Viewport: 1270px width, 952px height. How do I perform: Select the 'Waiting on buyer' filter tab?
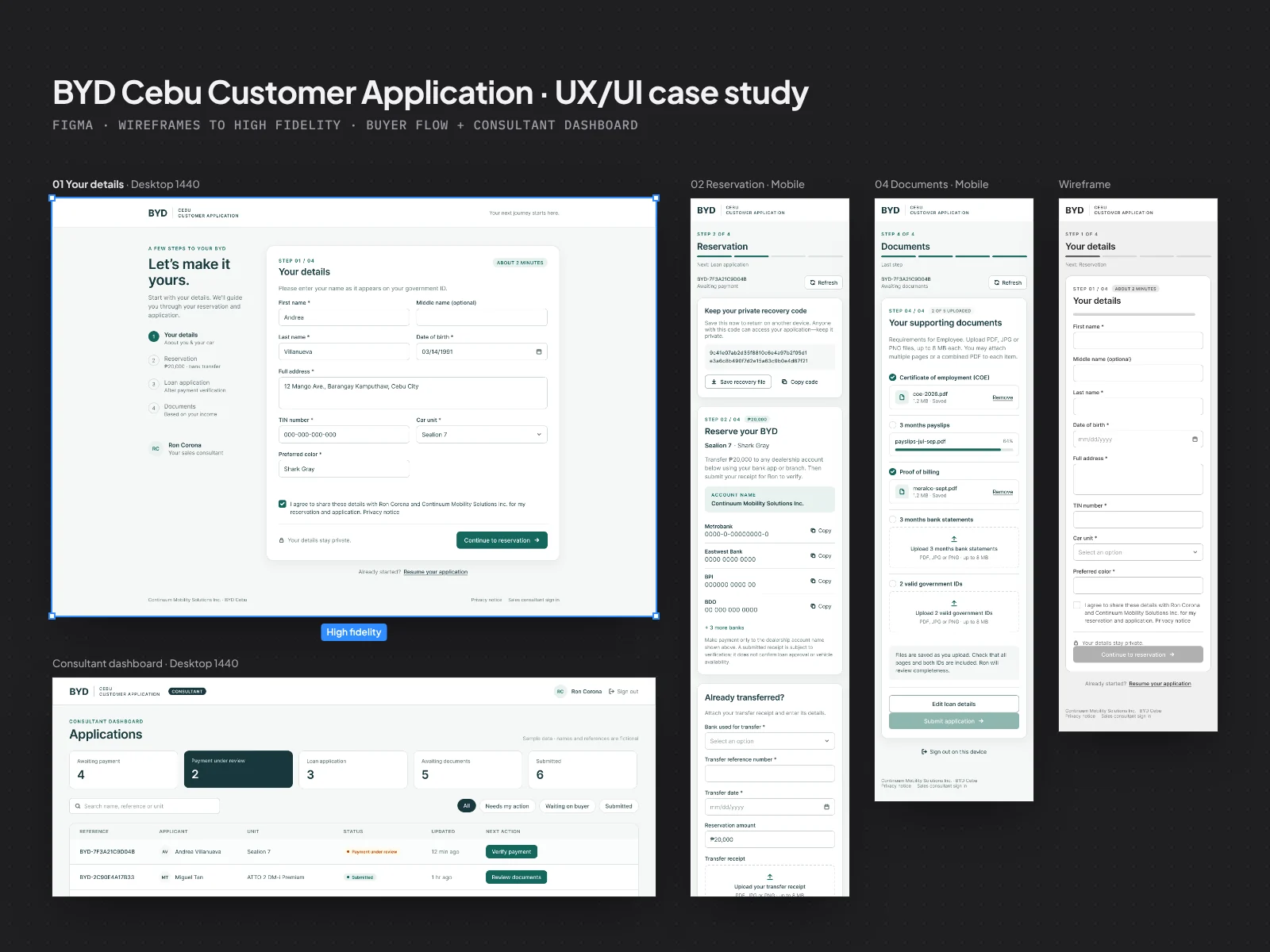click(567, 806)
